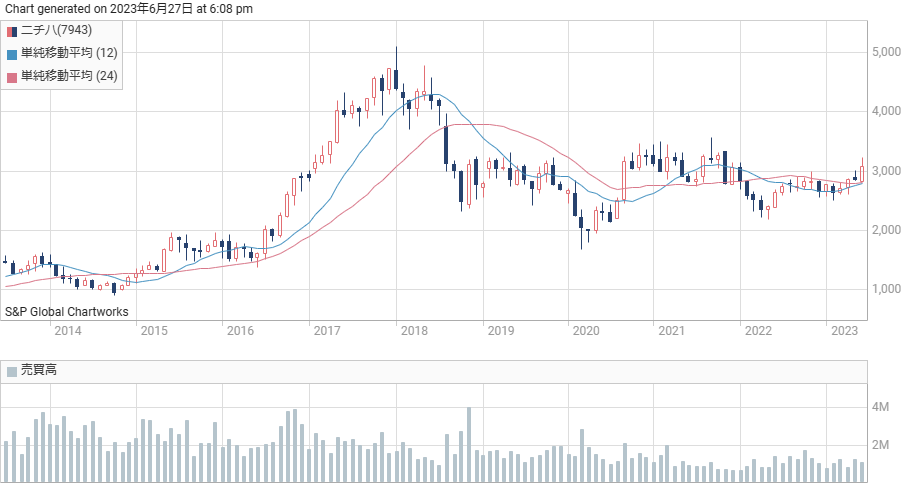Click the 2023 x-axis year label
This screenshot has height=484, width=924.
click(x=844, y=331)
